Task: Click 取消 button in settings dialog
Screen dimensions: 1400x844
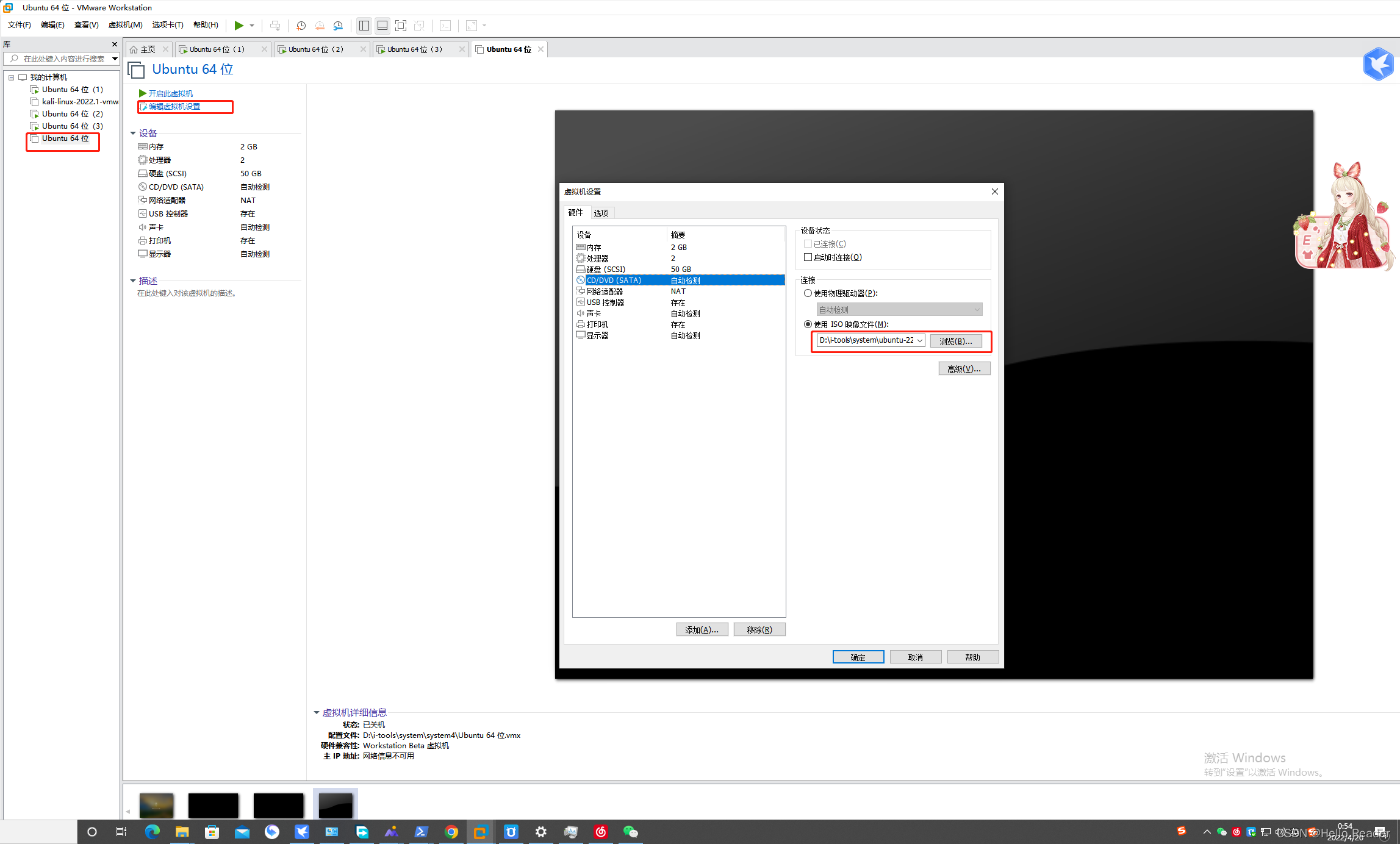Action: pyautogui.click(x=916, y=657)
